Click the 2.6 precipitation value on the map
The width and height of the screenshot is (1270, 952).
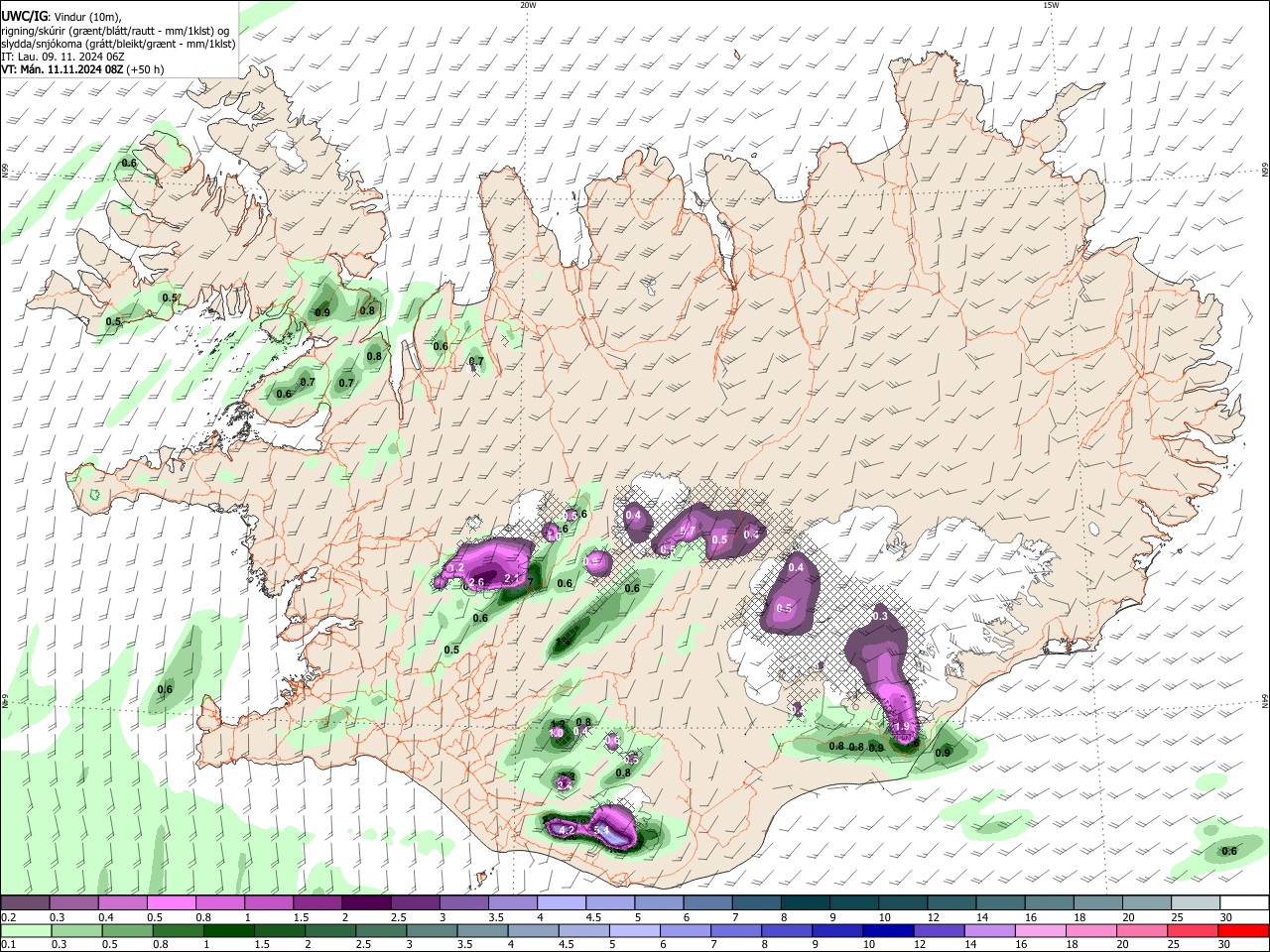tap(477, 583)
